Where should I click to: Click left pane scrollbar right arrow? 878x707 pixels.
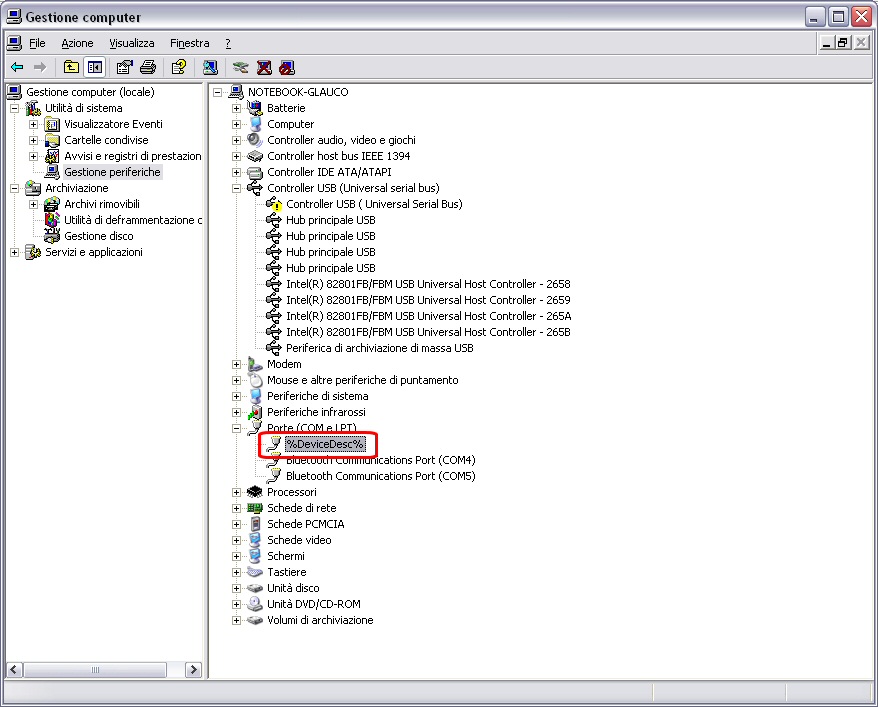pyautogui.click(x=193, y=669)
